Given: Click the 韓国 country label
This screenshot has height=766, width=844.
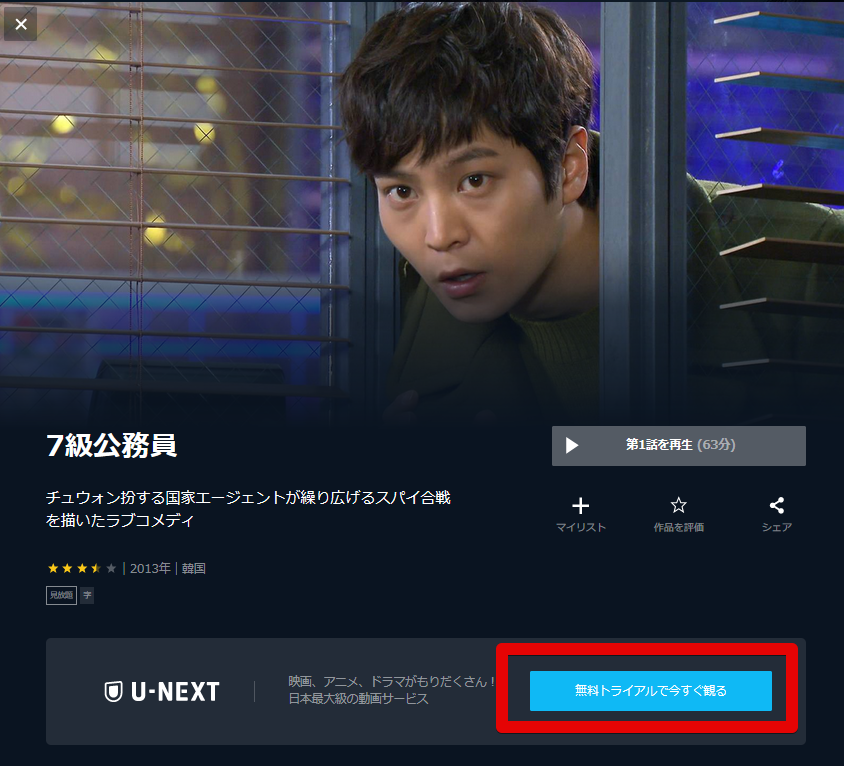Looking at the screenshot, I should pyautogui.click(x=193, y=568).
